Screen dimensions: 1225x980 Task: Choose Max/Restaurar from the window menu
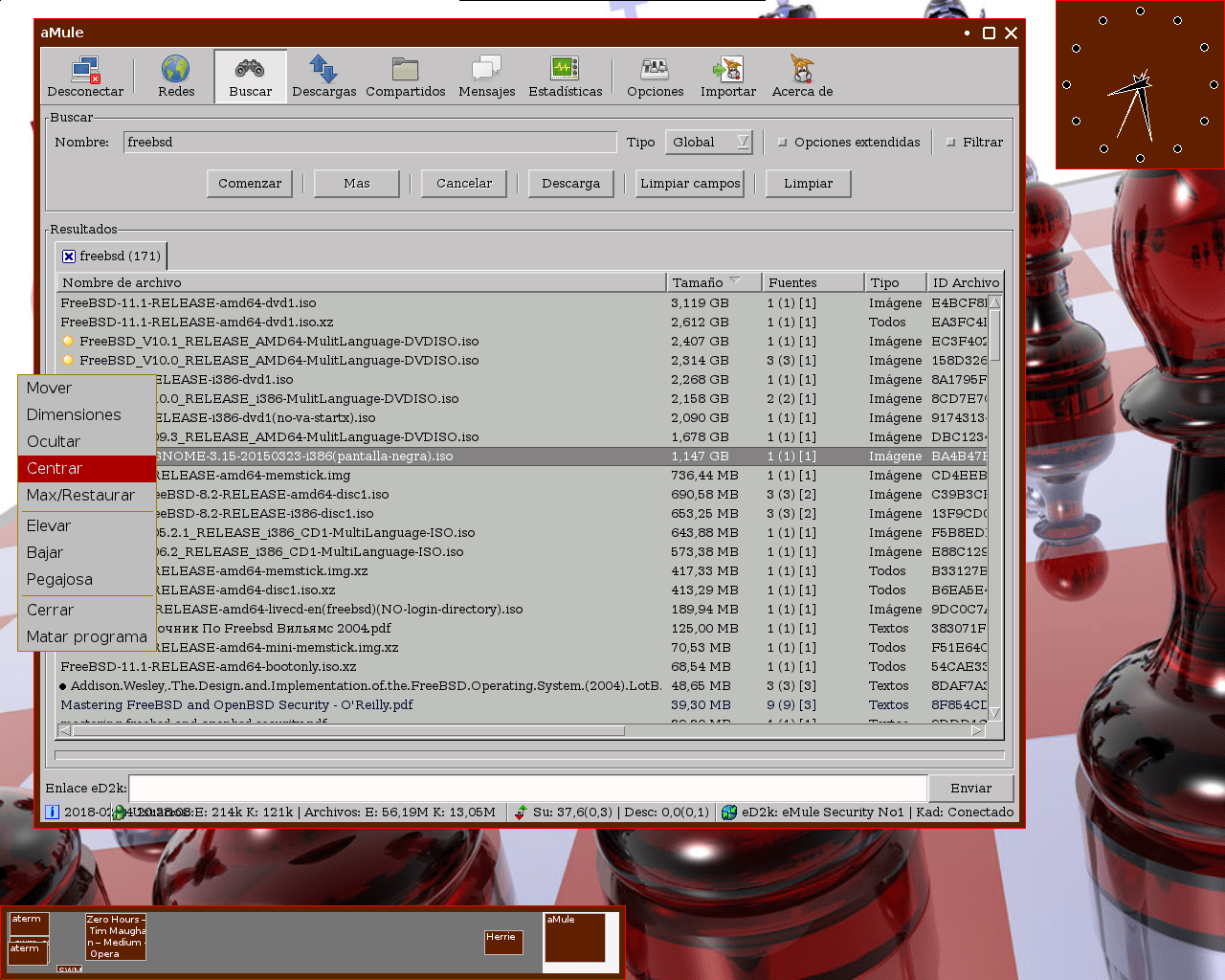[x=87, y=496]
